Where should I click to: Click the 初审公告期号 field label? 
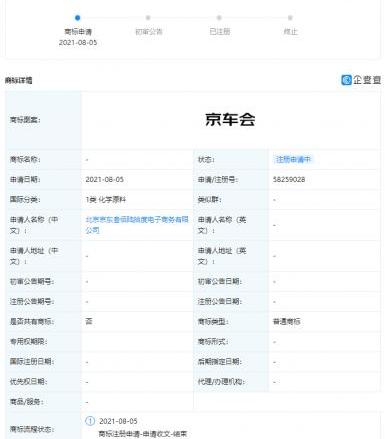(x=32, y=281)
